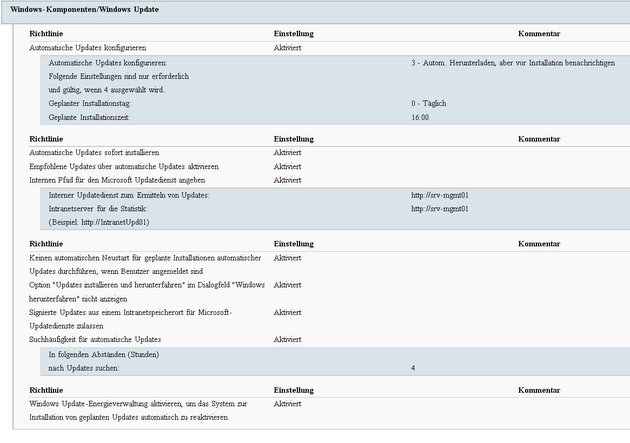630x443 pixels.
Task: Click Richtlinie header above Windows Update-Energieverwaltung row
Action: pyautogui.click(x=46, y=390)
